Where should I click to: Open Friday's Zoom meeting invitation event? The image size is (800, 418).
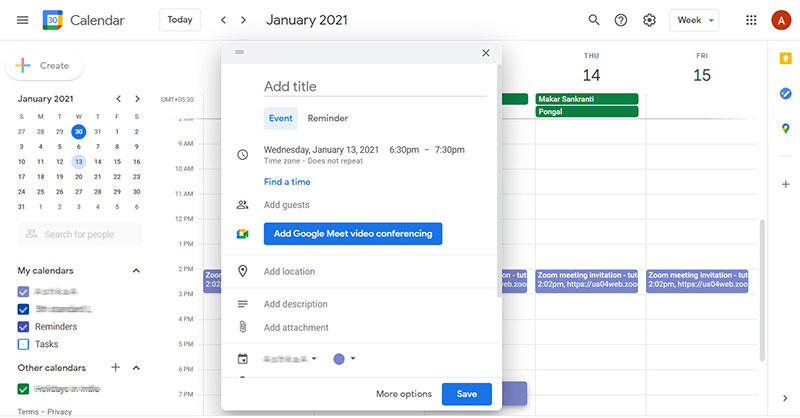(x=697, y=281)
